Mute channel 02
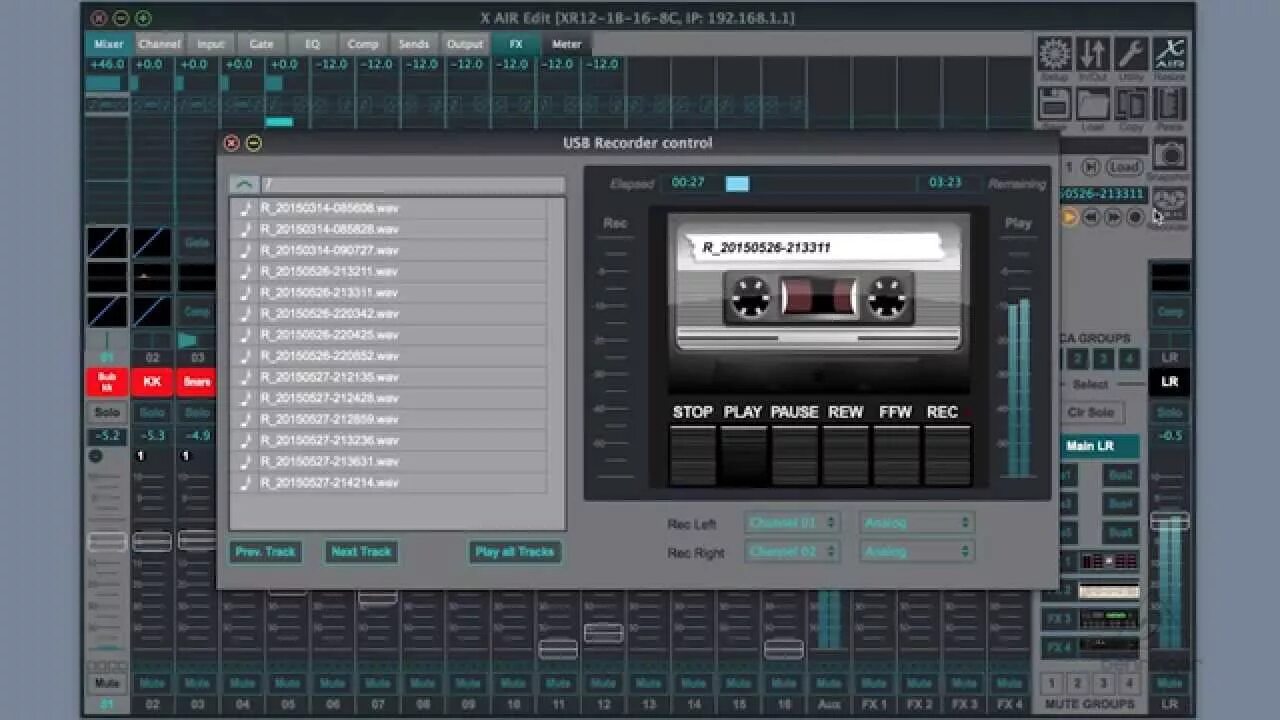The width and height of the screenshot is (1280, 720). point(152,684)
